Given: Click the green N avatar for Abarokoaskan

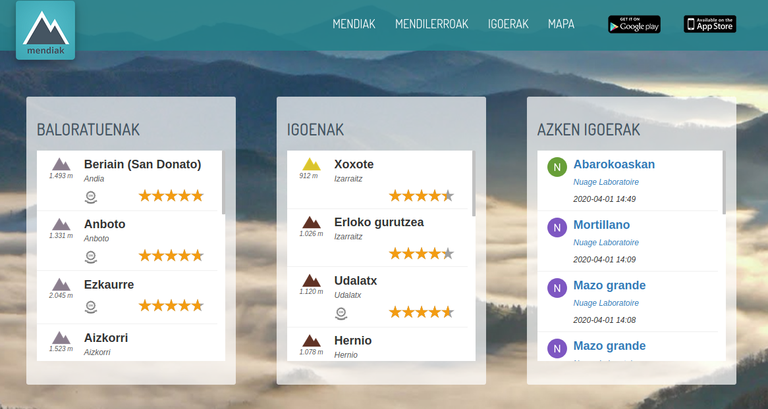Looking at the screenshot, I should 557,167.
